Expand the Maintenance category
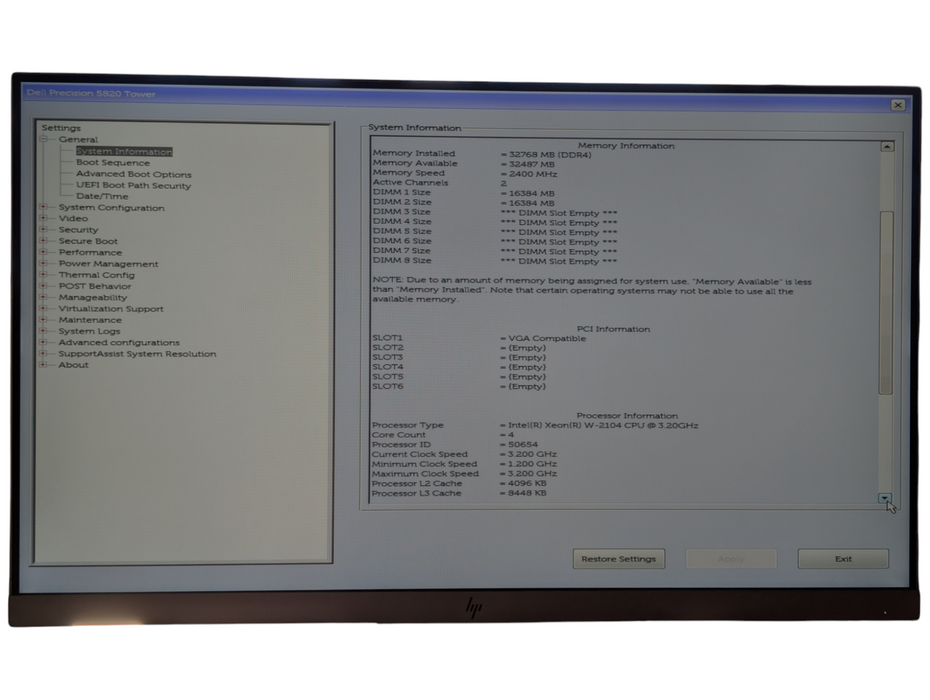Viewport: 930px width, 700px height. pos(43,320)
